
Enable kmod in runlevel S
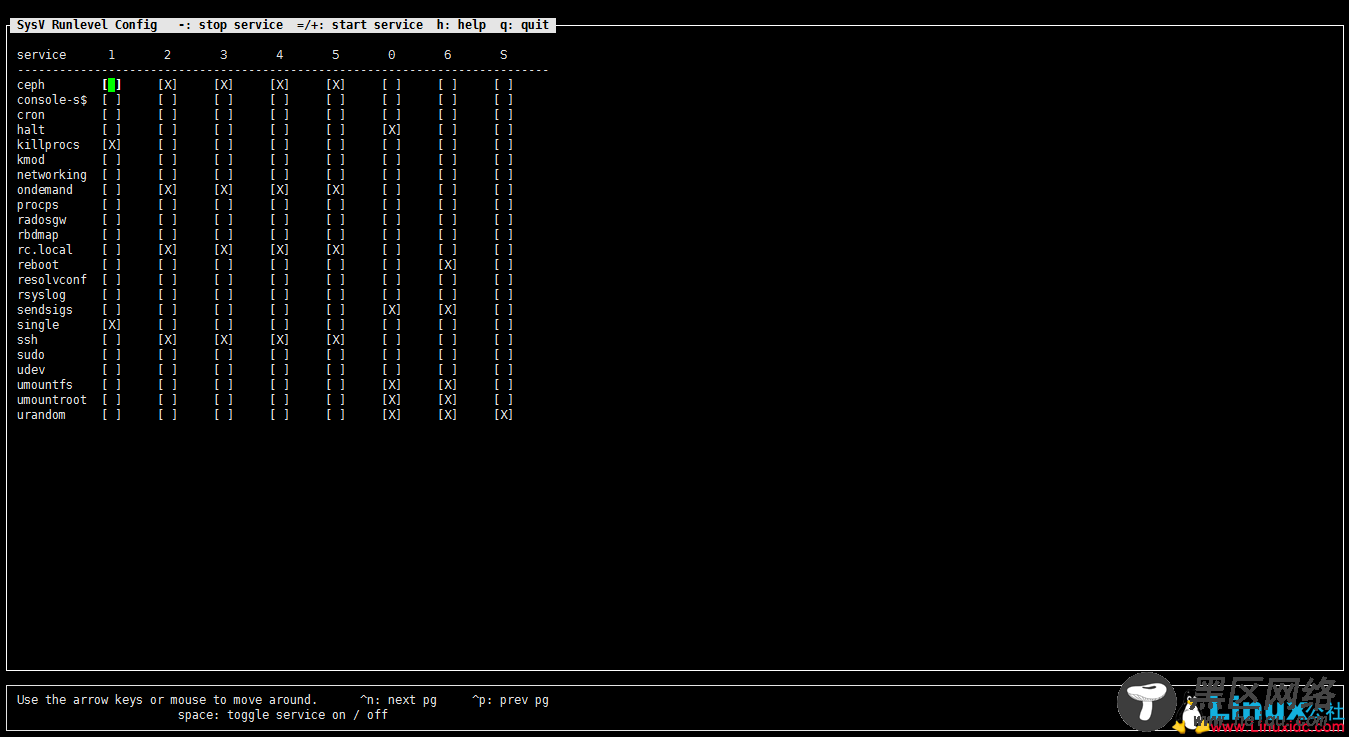504,160
